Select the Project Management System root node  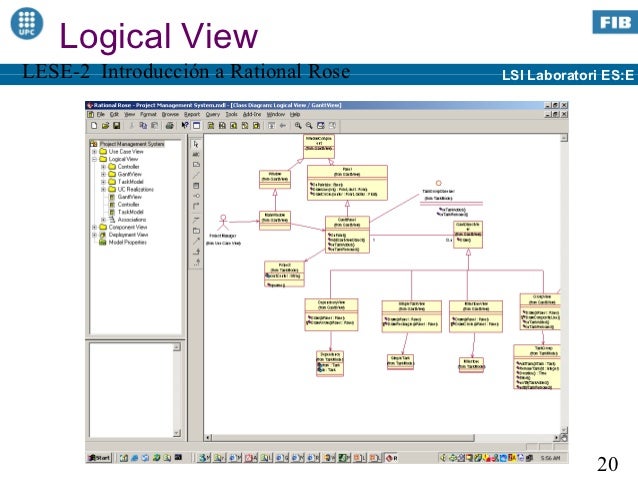[x=132, y=144]
